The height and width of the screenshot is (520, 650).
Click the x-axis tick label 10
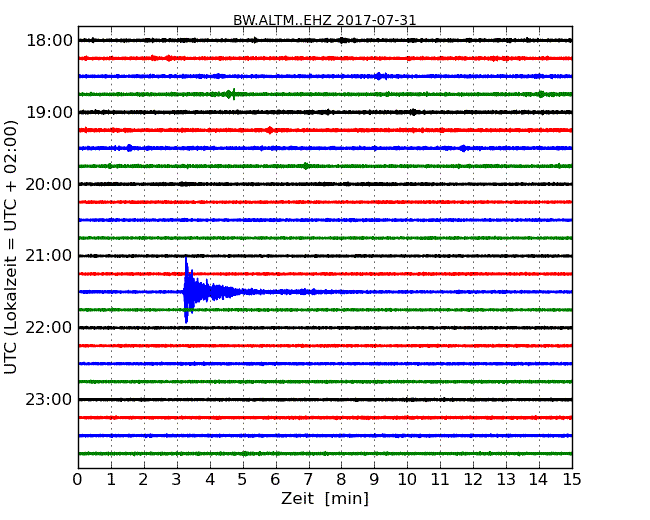(407, 480)
